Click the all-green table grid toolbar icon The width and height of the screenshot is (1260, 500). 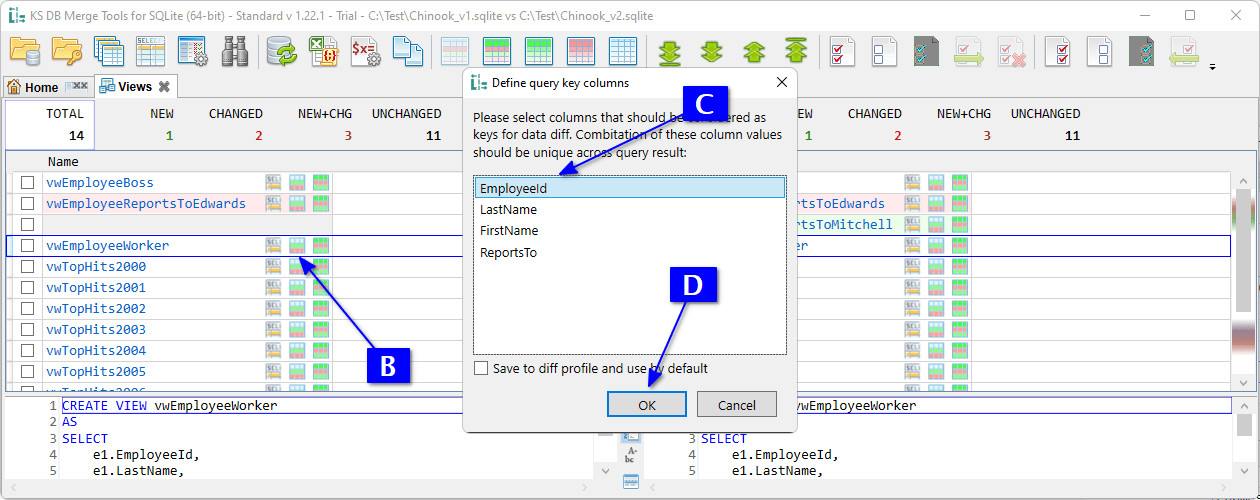539,50
